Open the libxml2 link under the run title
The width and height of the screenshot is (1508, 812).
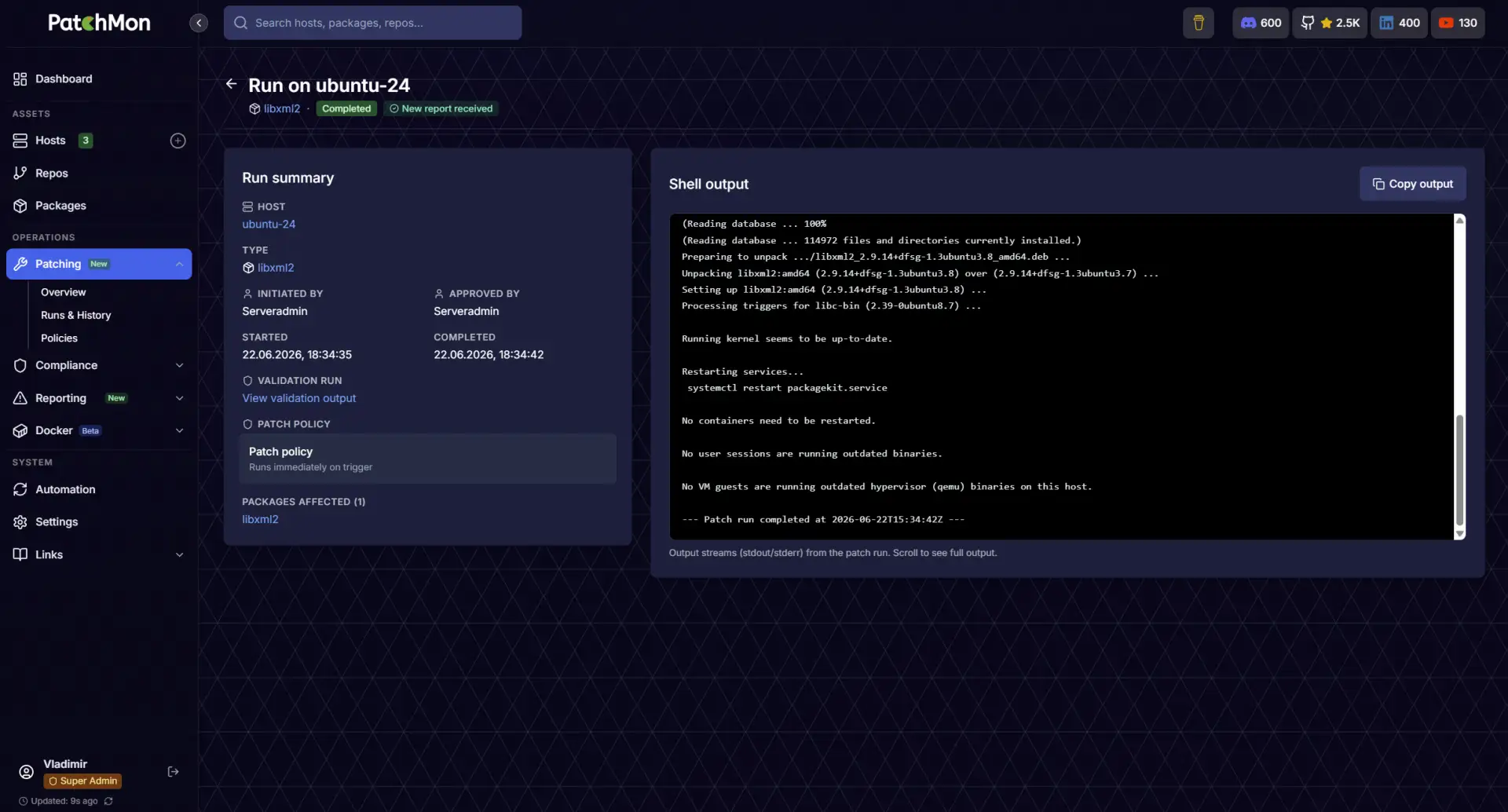click(x=282, y=109)
